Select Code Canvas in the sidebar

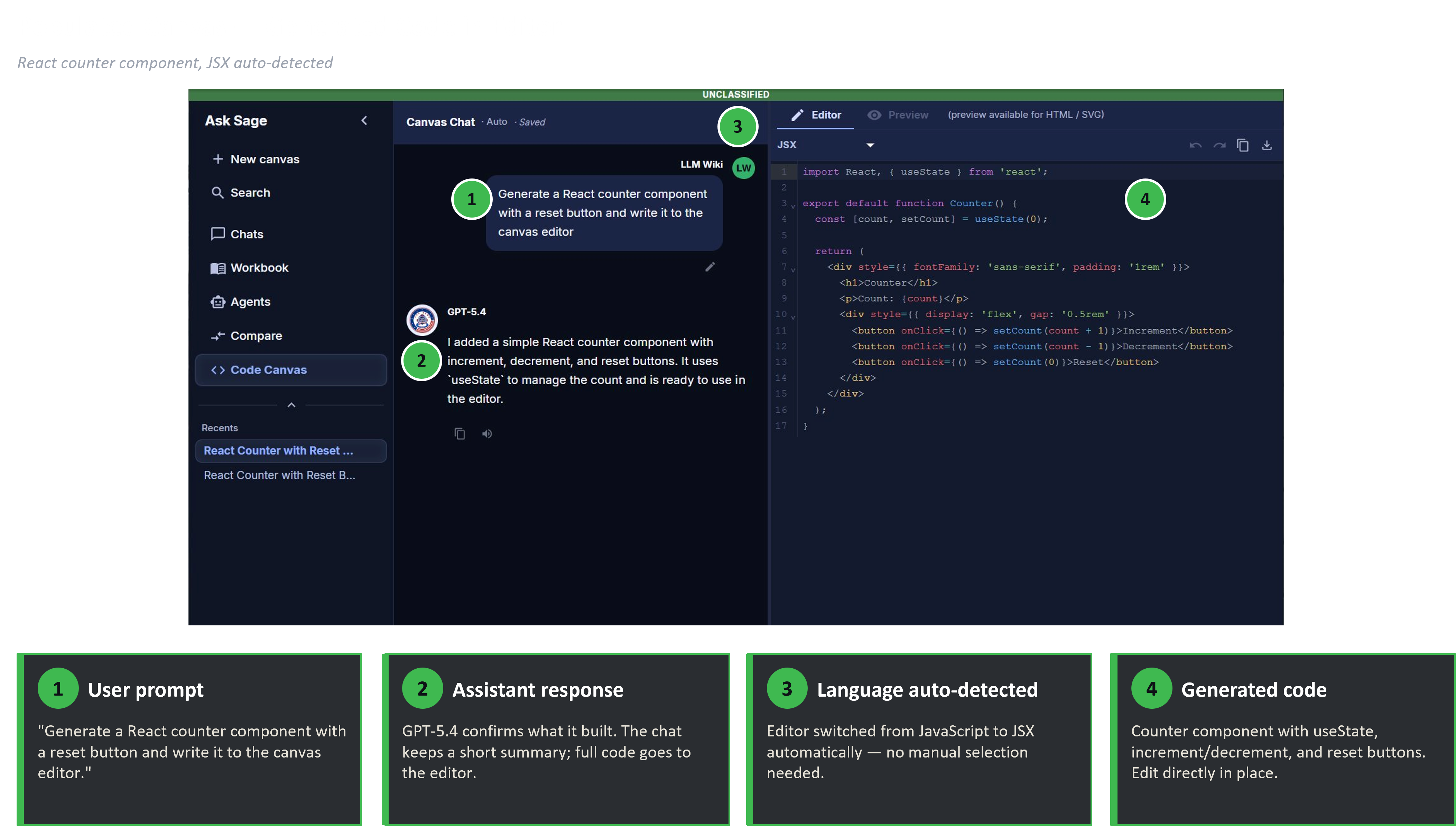[x=291, y=370]
